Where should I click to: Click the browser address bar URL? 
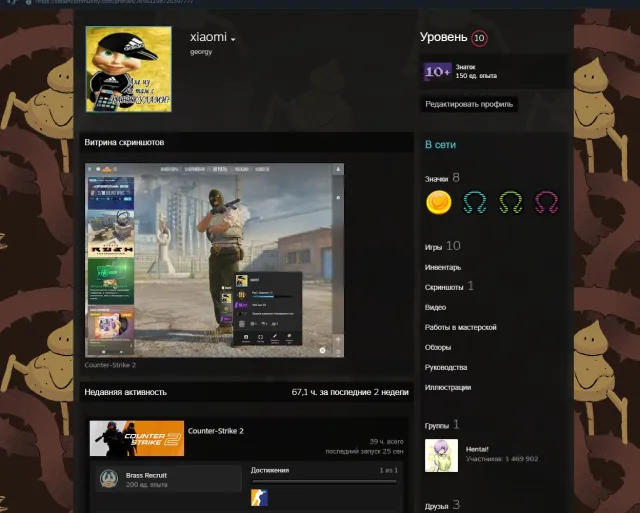coord(114,2)
